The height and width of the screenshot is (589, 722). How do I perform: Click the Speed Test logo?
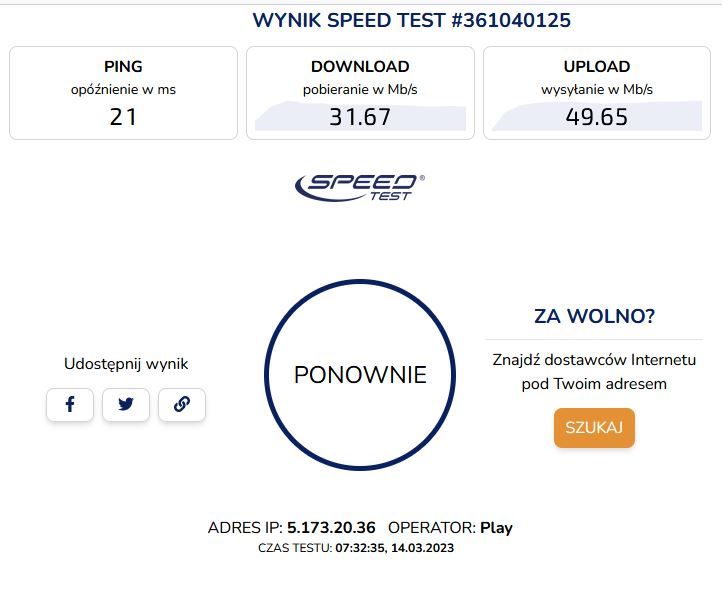[x=360, y=187]
